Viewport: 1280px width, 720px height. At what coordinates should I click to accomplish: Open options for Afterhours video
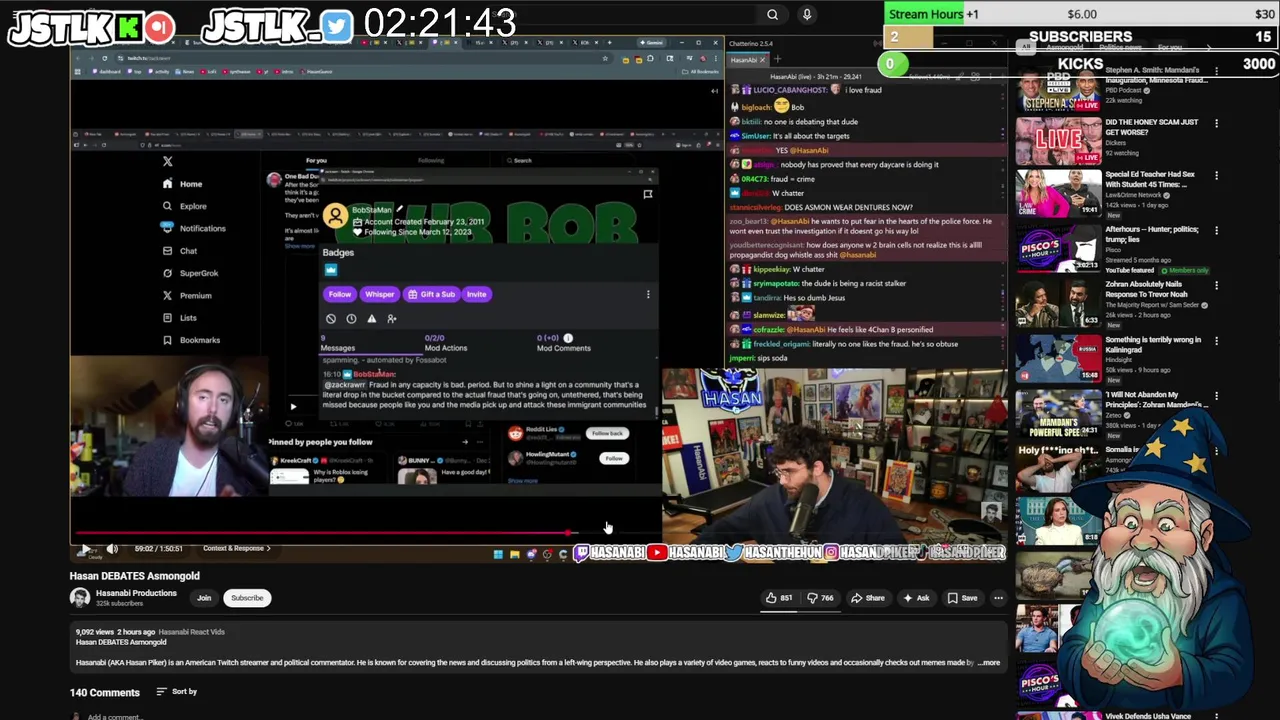pyautogui.click(x=1216, y=230)
